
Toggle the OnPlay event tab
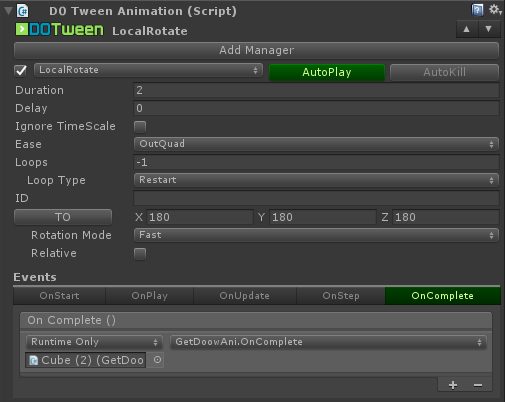149,296
